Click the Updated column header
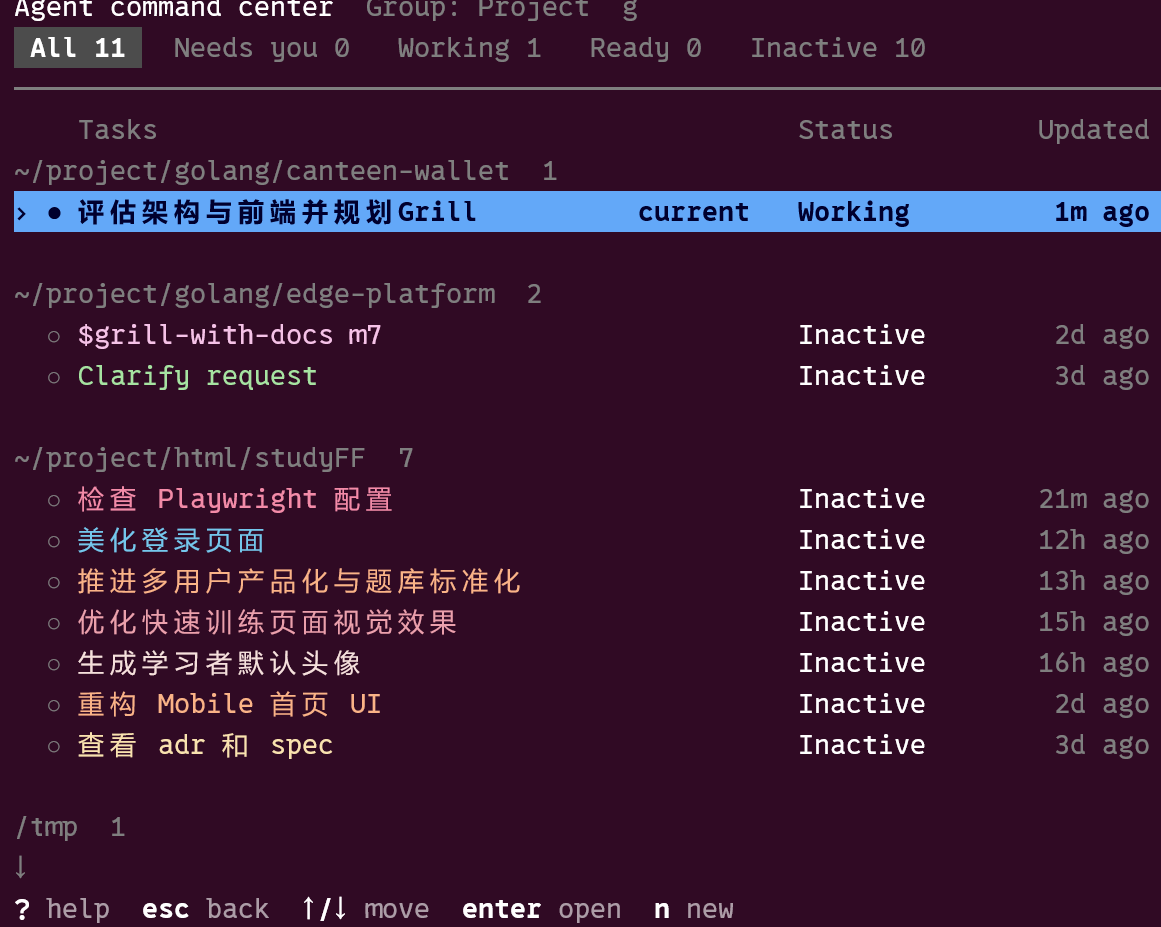This screenshot has height=927, width=1161. (x=1093, y=130)
